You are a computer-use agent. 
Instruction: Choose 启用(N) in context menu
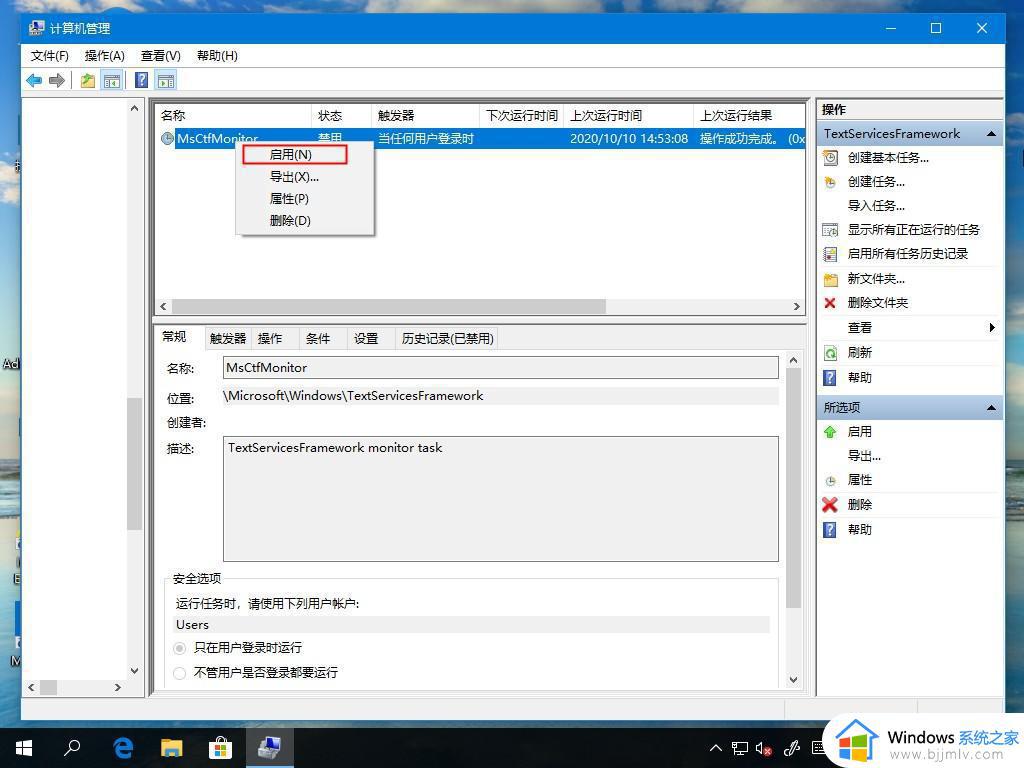click(x=294, y=155)
